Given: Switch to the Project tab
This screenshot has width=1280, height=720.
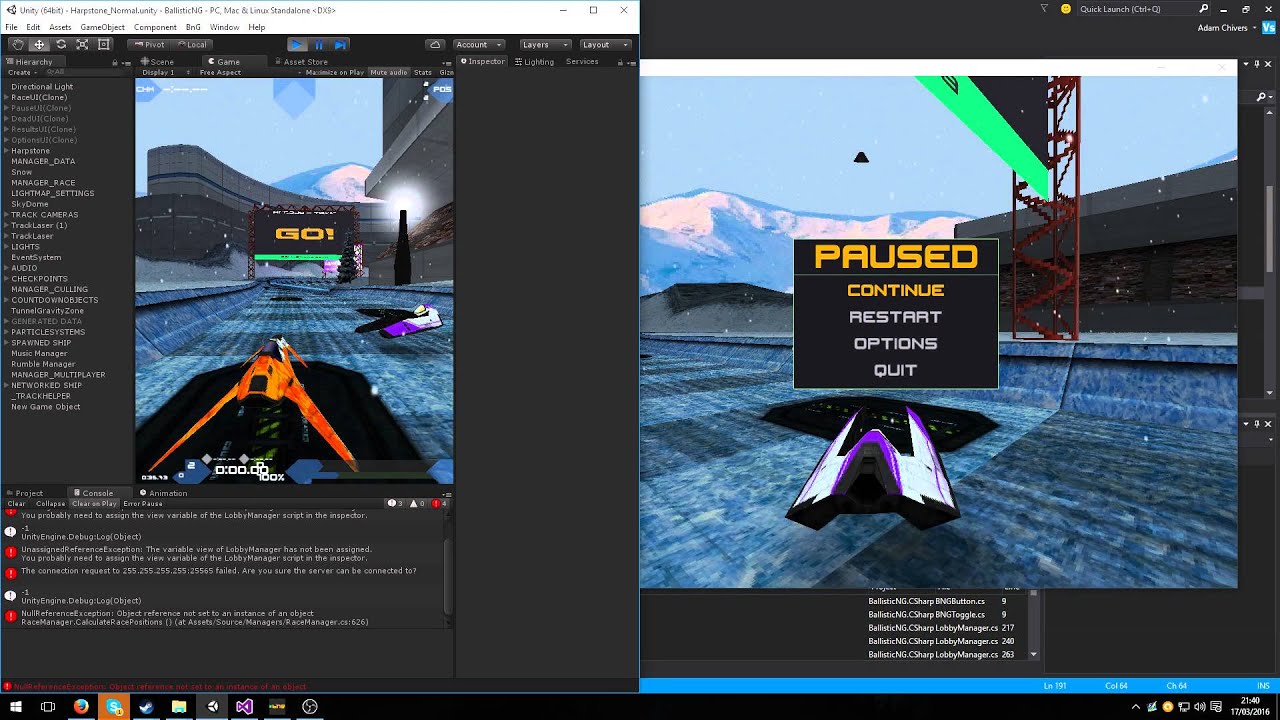Looking at the screenshot, I should (24, 493).
